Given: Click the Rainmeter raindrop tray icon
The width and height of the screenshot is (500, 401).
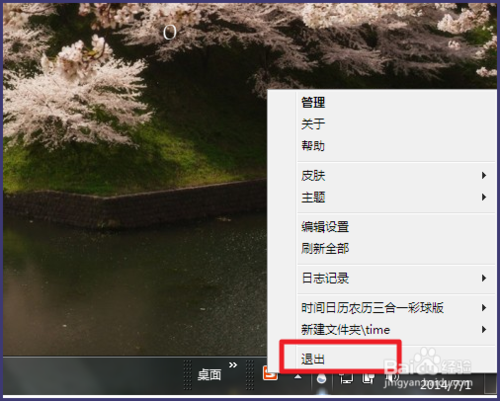Looking at the screenshot, I should point(321,378).
